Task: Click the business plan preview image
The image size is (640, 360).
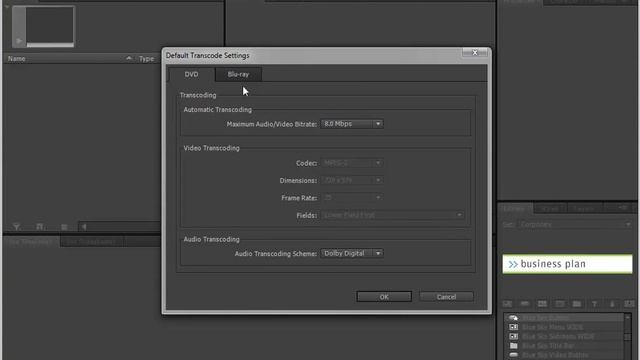Action: click(567, 264)
